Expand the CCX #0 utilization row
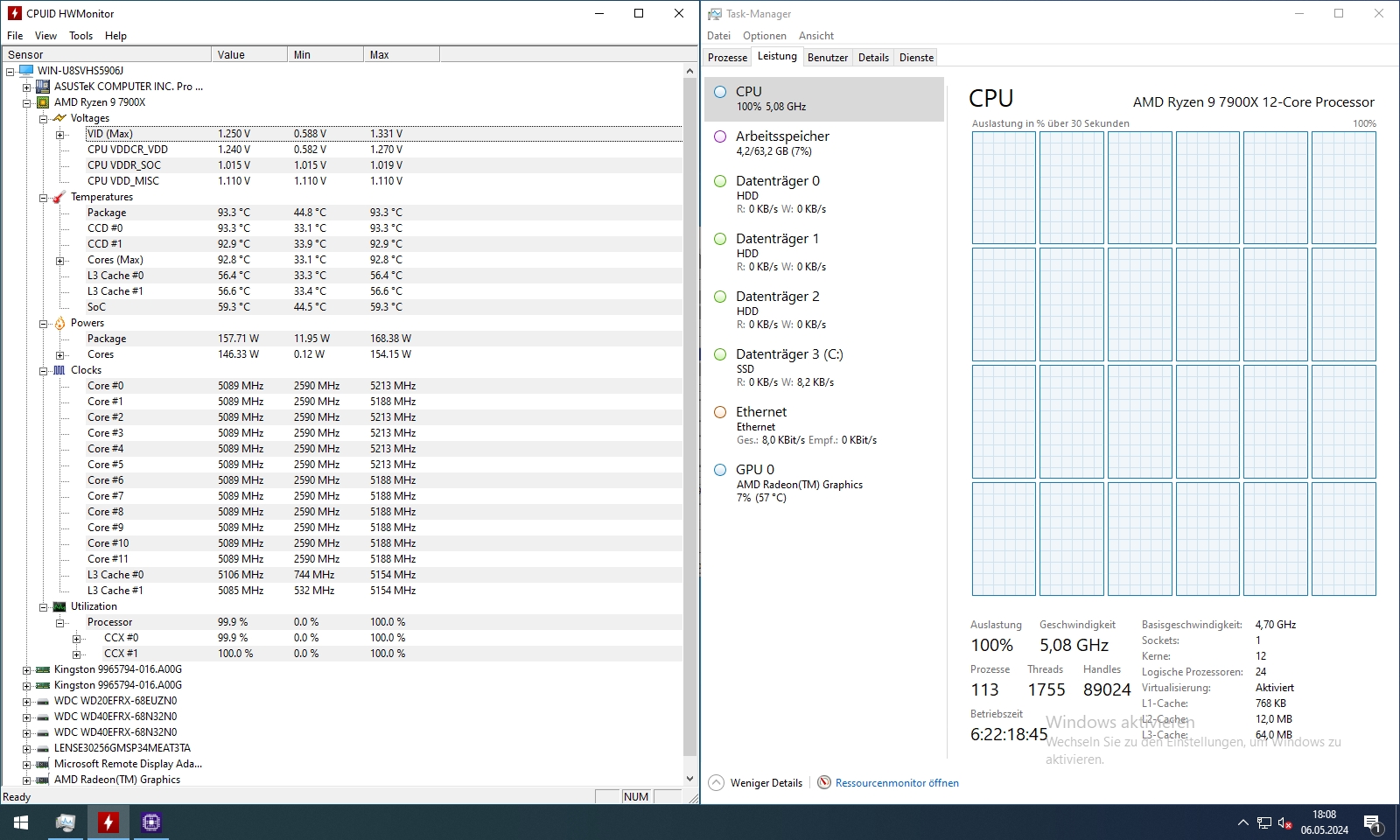Viewport: 1400px width, 840px height. coord(77,638)
